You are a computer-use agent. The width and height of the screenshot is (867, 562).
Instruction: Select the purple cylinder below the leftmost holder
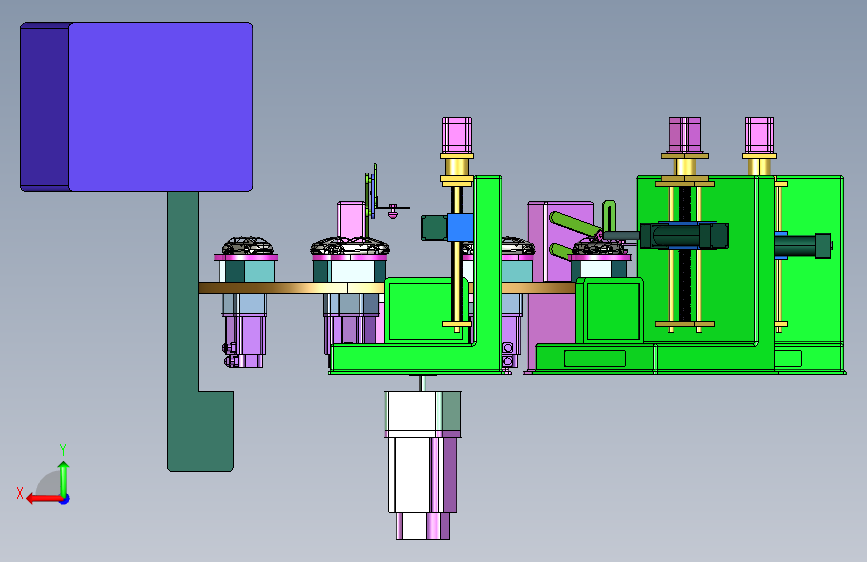244,341
